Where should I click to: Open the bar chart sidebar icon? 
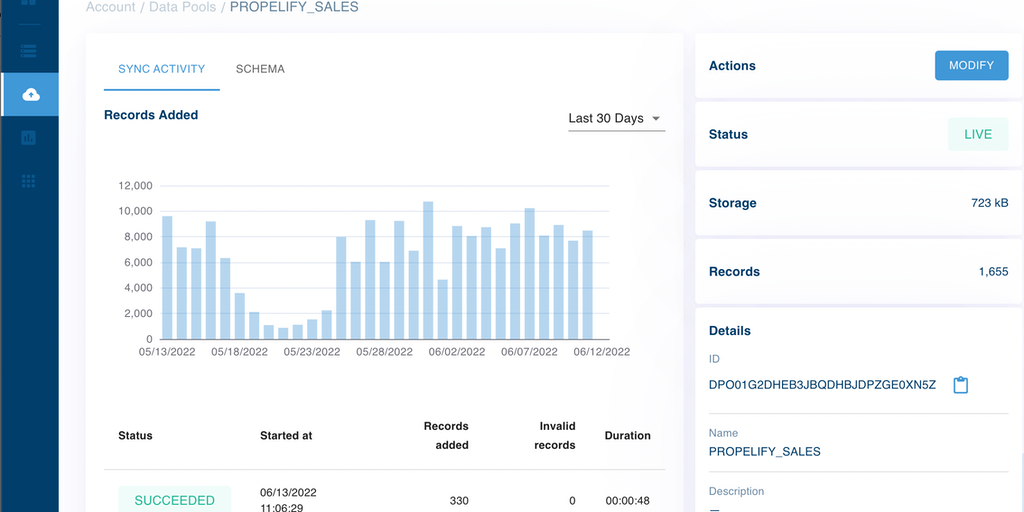(29, 138)
